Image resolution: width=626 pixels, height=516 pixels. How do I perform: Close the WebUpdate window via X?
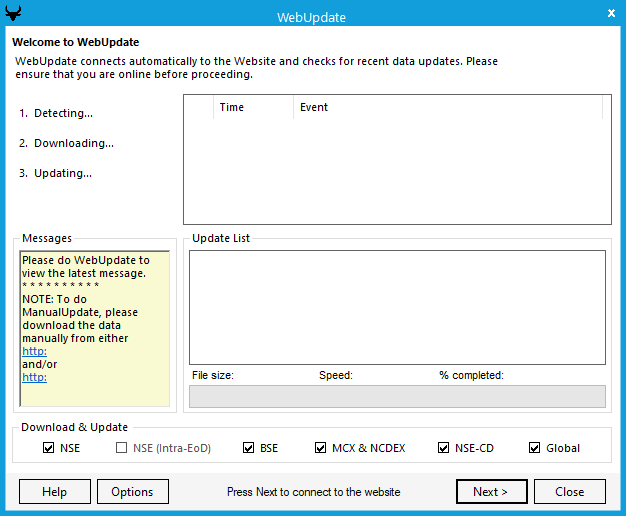[x=611, y=12]
